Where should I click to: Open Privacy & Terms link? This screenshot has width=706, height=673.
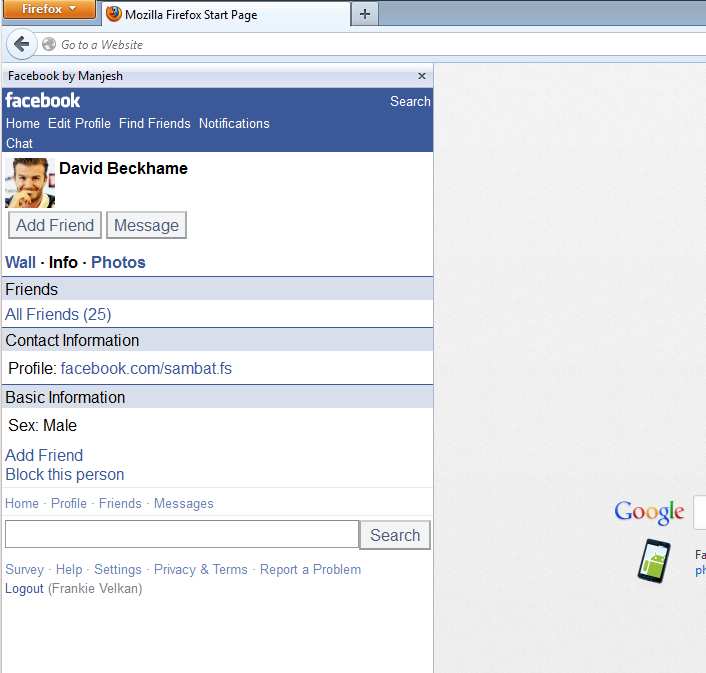pos(200,569)
